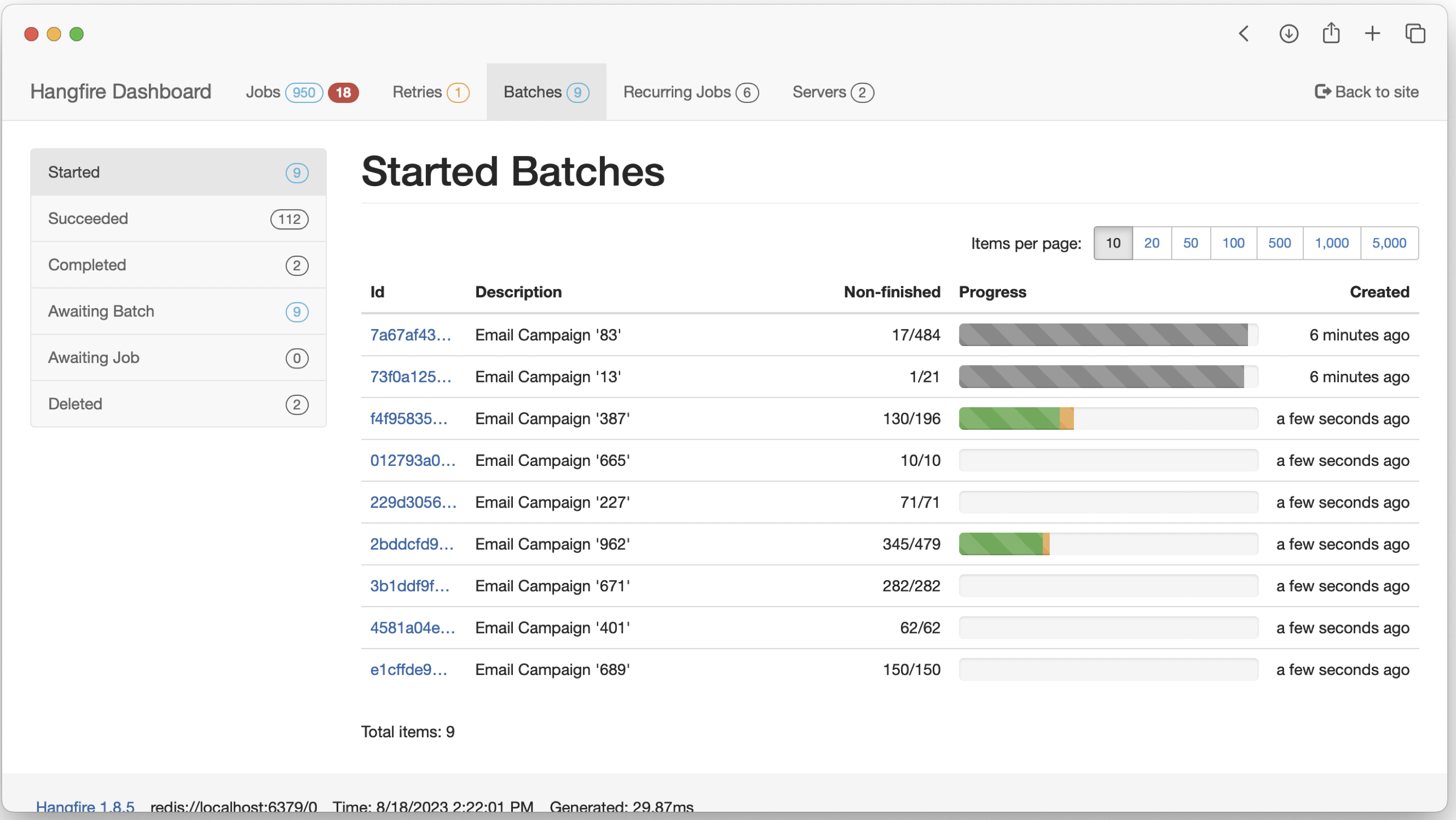Click the share icon in browser toolbar

pos(1330,34)
